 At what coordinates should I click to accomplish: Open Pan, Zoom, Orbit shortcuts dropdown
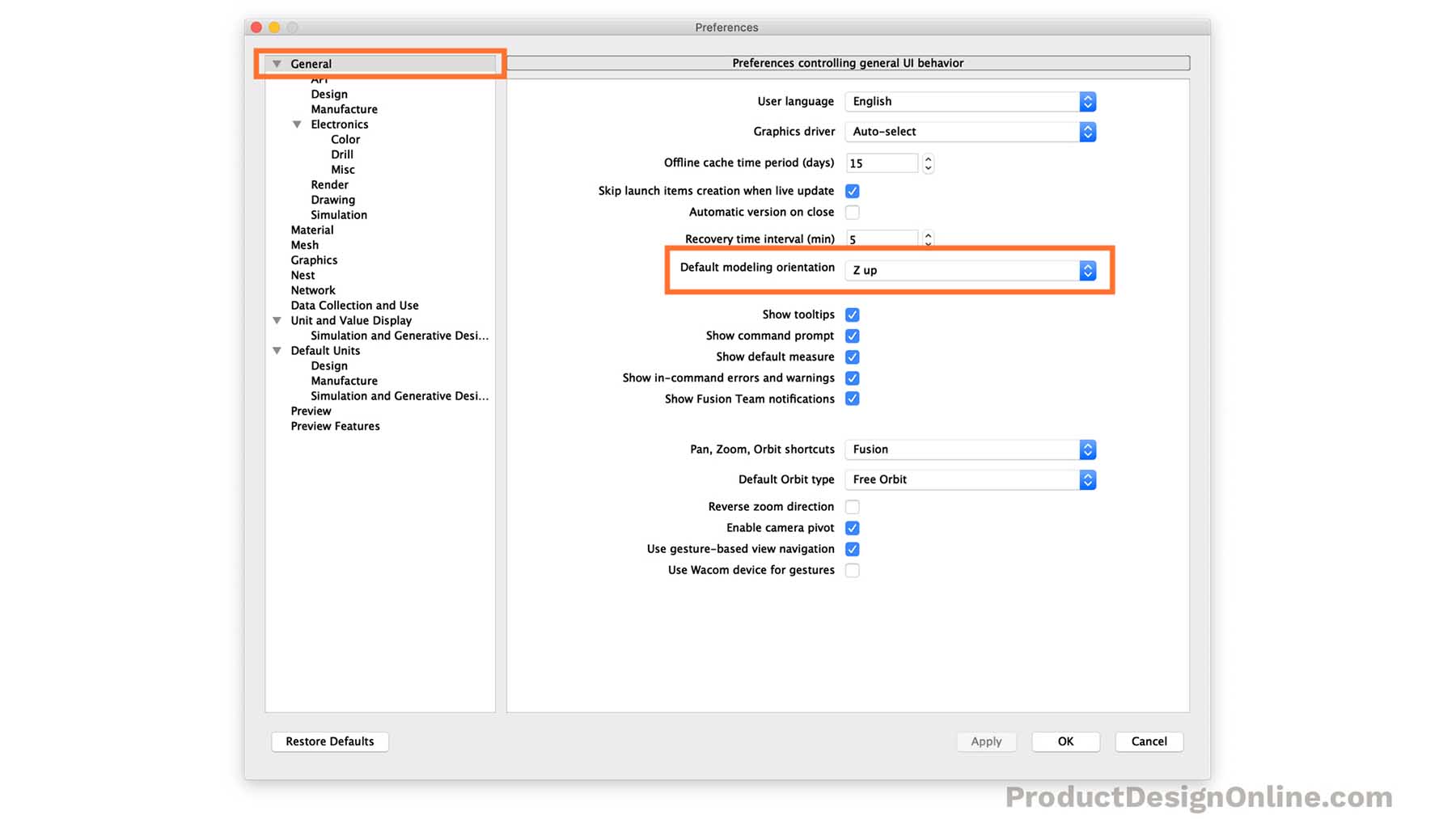[x=970, y=450]
